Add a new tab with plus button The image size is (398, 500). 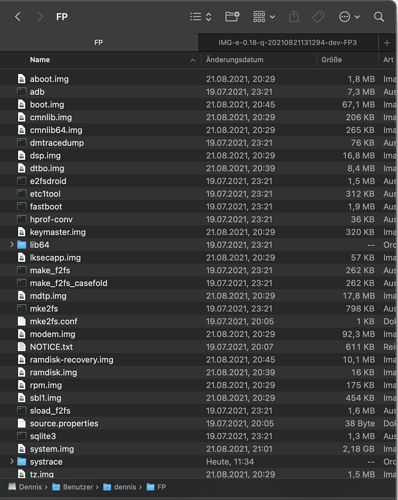[x=387, y=43]
